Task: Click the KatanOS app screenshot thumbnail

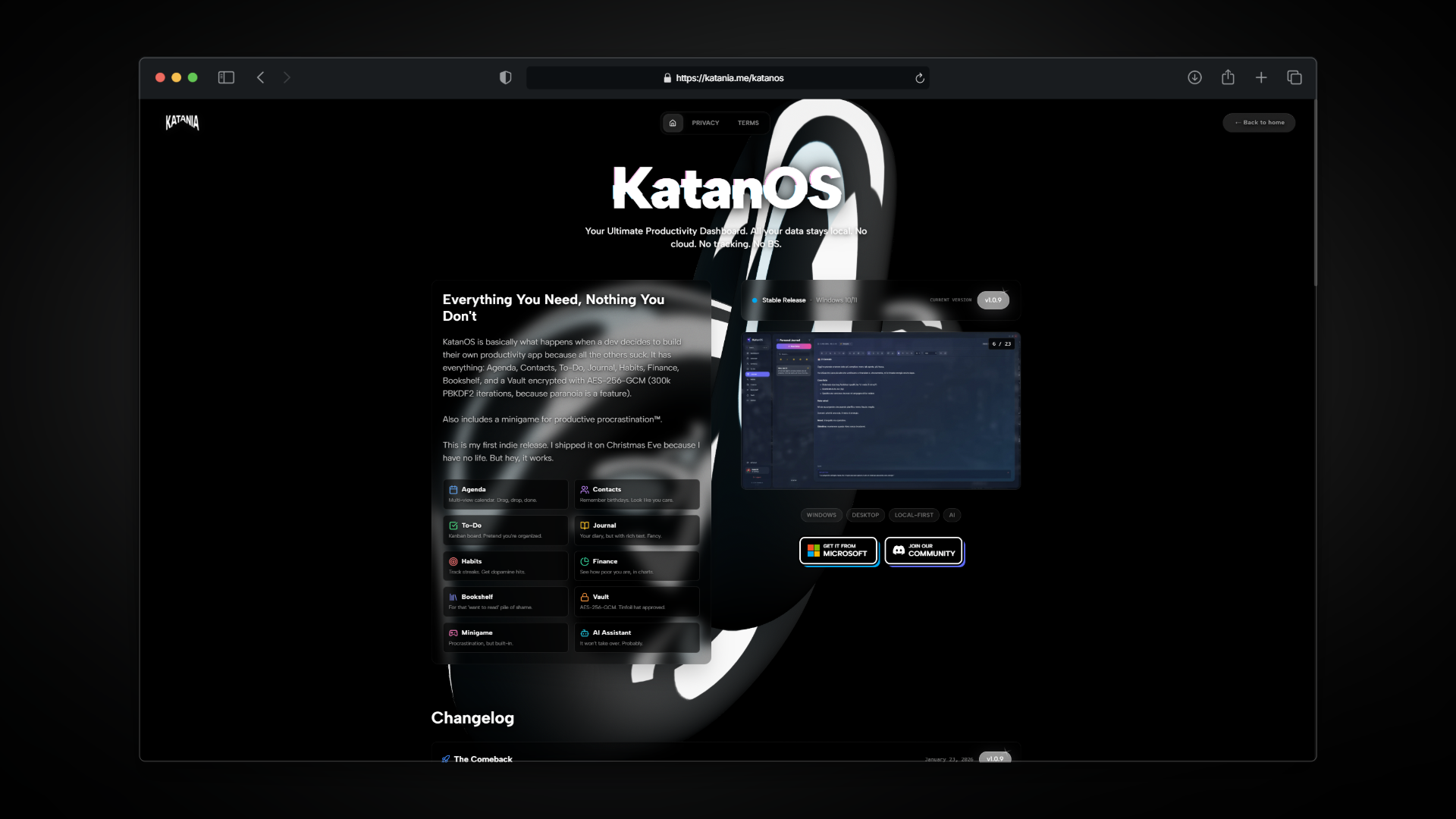Action: tap(880, 410)
